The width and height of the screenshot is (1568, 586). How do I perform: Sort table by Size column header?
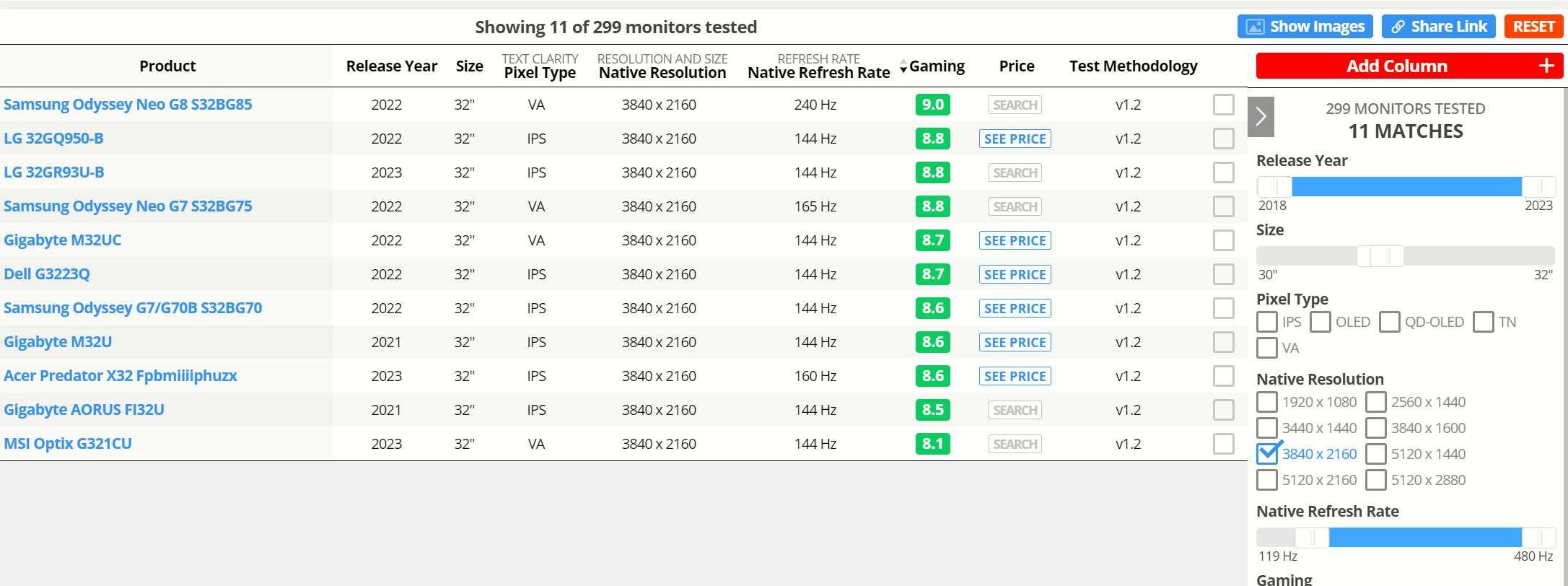click(x=470, y=66)
